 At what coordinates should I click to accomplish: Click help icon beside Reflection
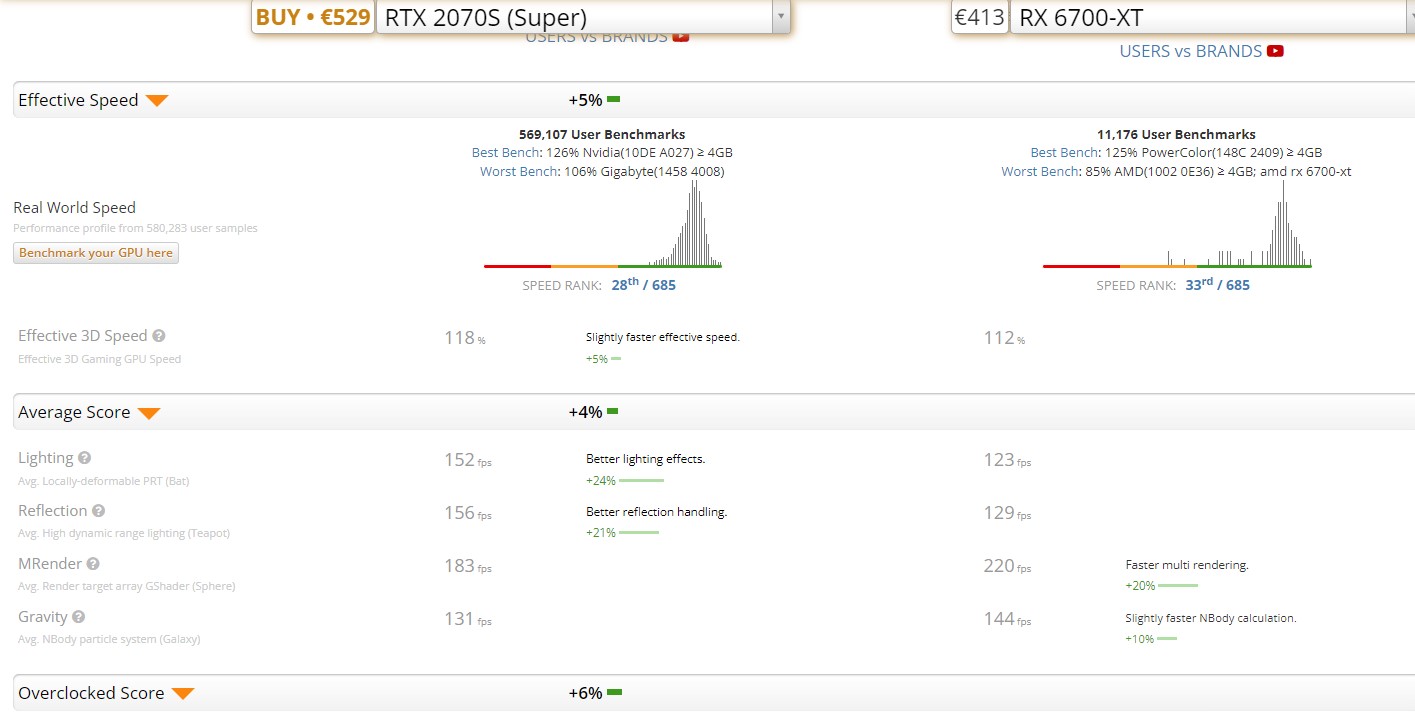(99, 511)
